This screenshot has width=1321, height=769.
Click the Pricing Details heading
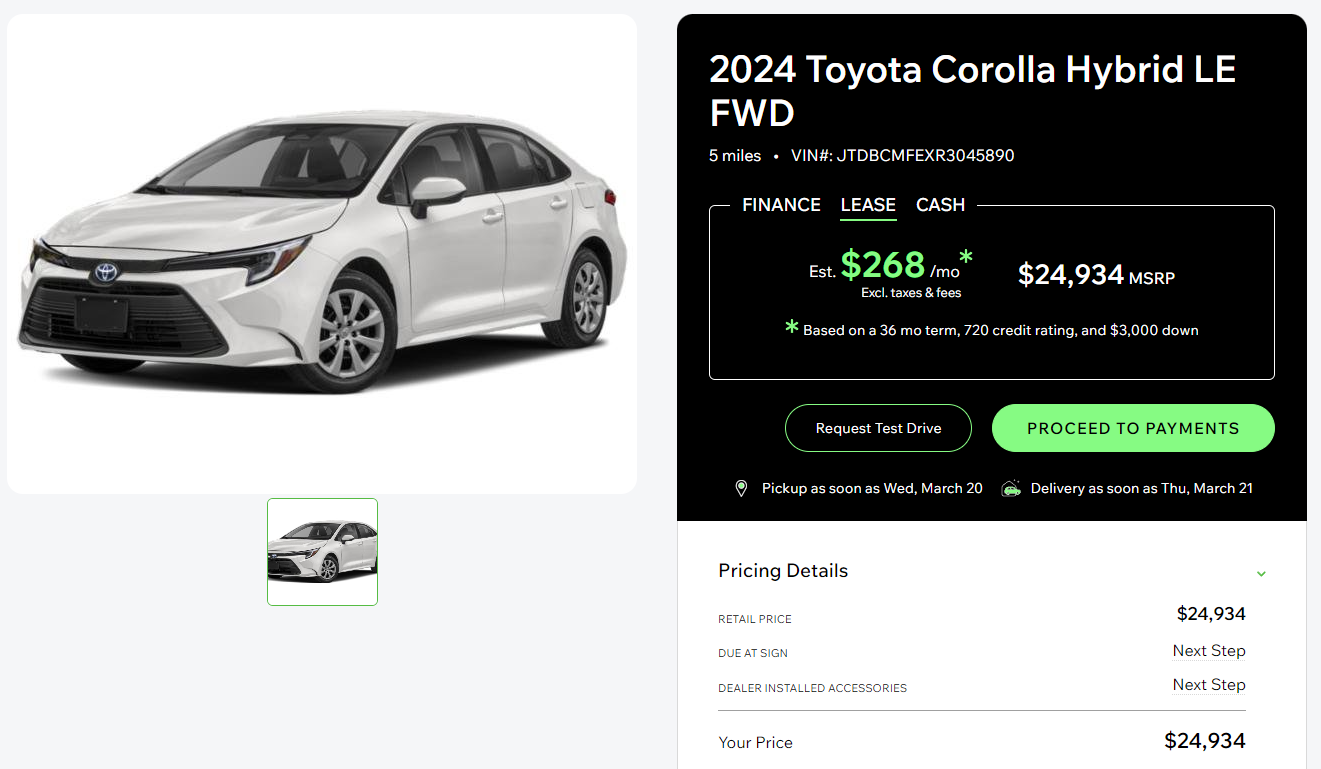(783, 570)
